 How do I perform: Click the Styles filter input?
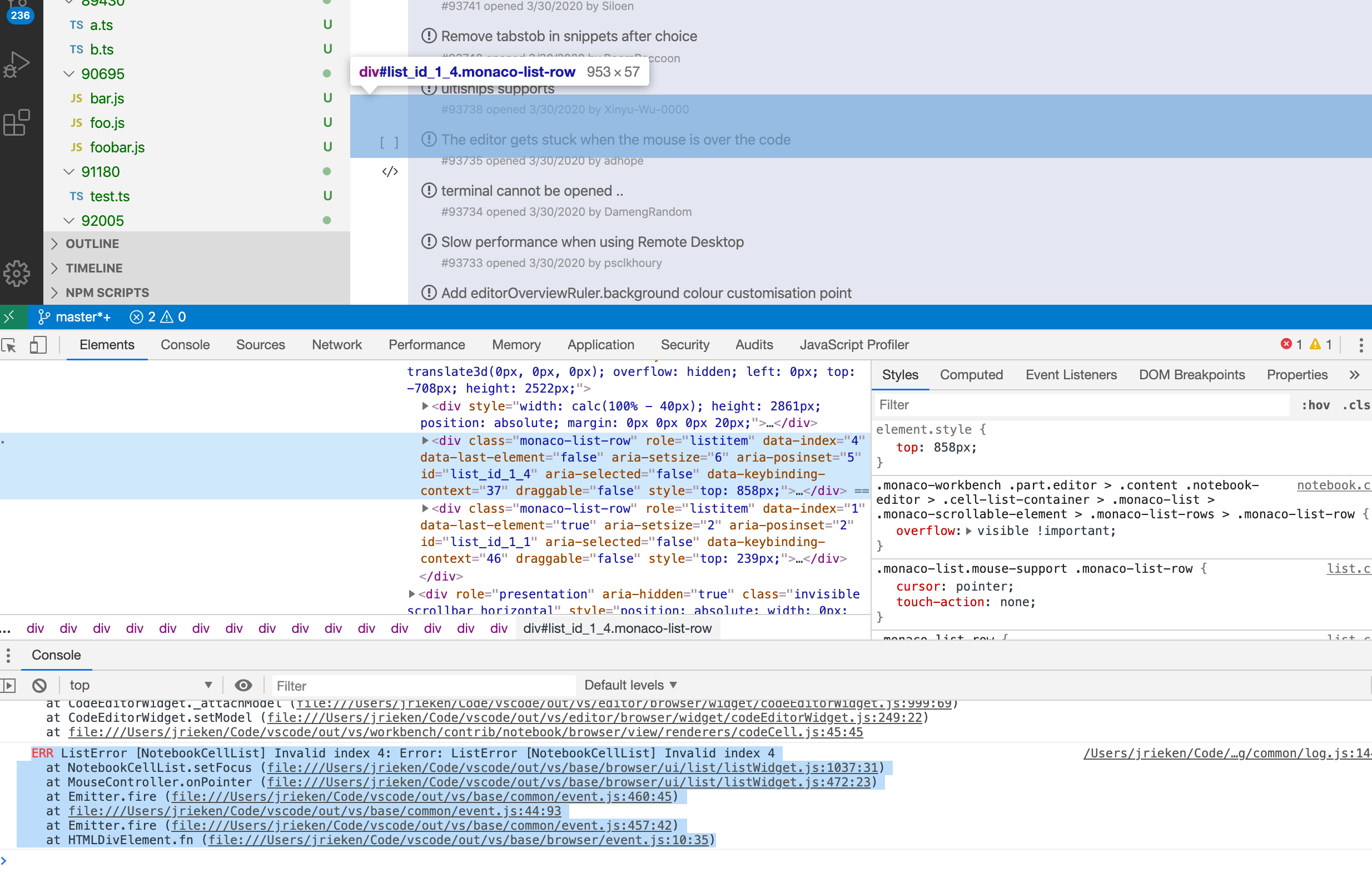pyautogui.click(x=1081, y=405)
